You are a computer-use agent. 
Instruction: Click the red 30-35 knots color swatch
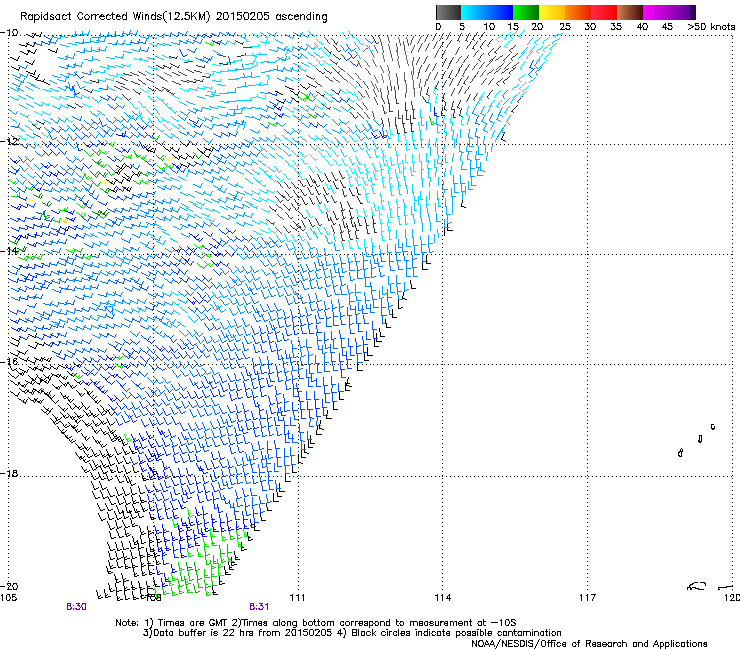(x=604, y=13)
